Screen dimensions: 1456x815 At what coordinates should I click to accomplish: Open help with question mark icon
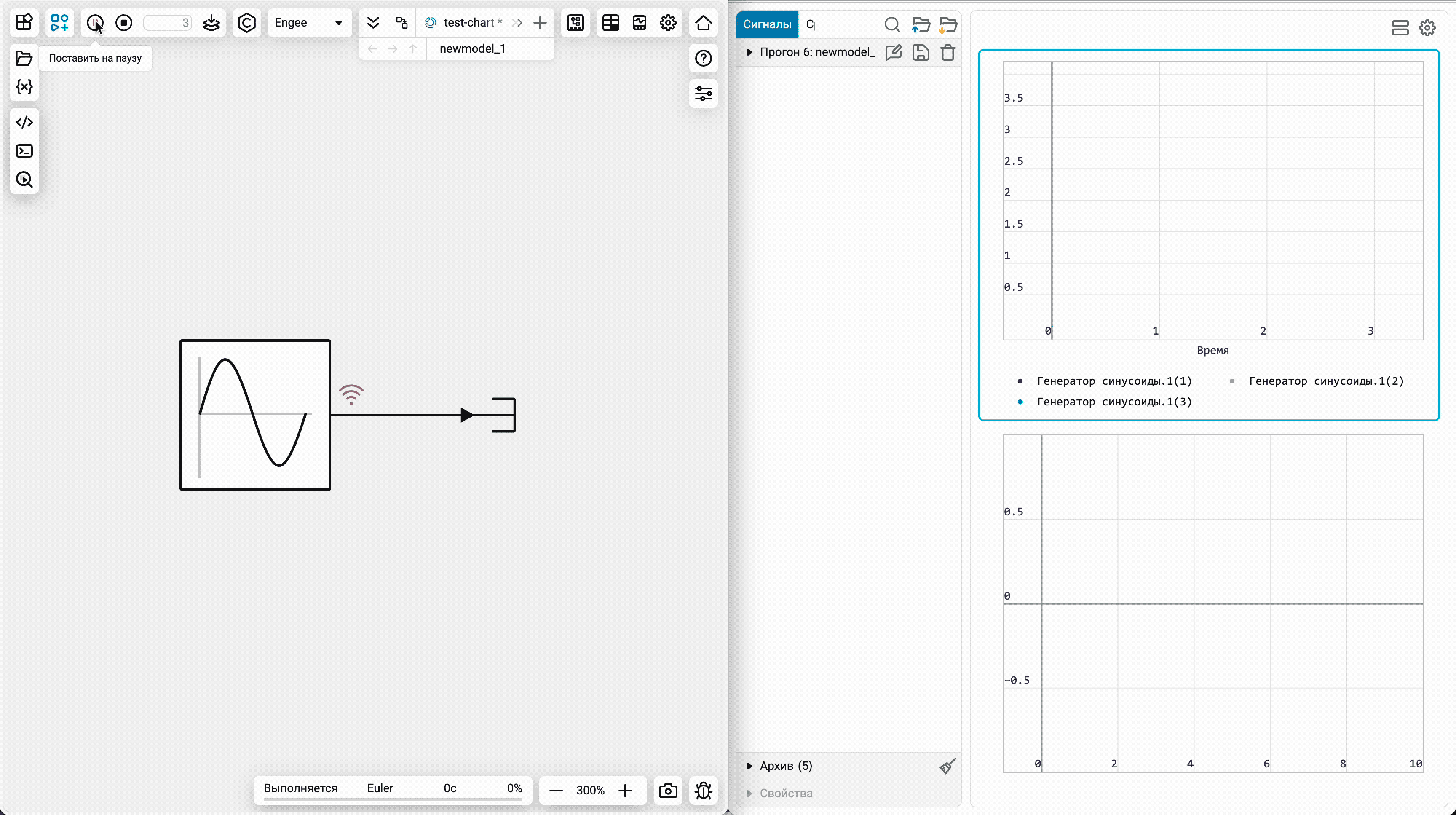[703, 58]
